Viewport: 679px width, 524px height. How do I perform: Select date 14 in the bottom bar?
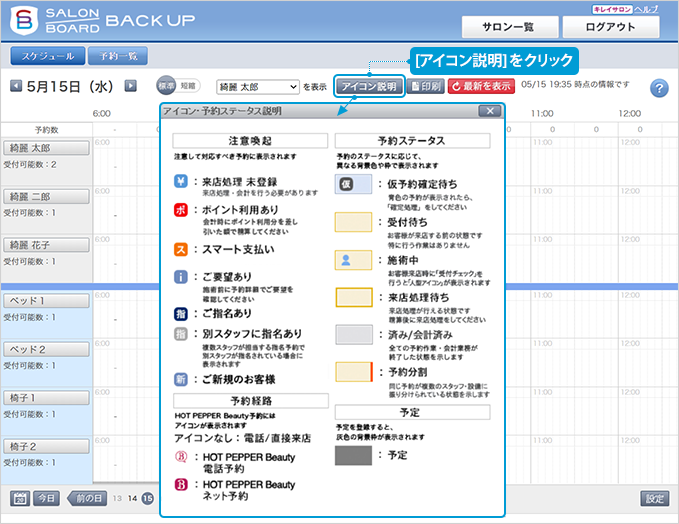click(133, 498)
